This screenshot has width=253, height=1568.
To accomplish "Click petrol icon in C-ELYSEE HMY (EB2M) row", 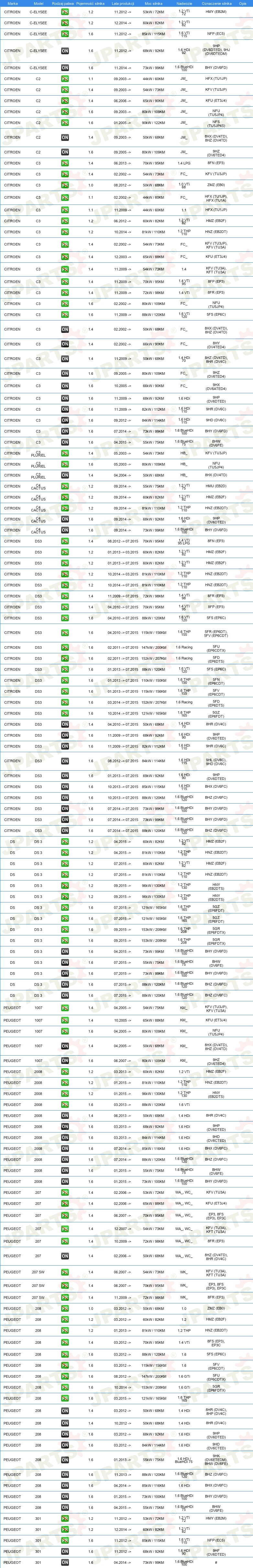I will (x=65, y=12).
